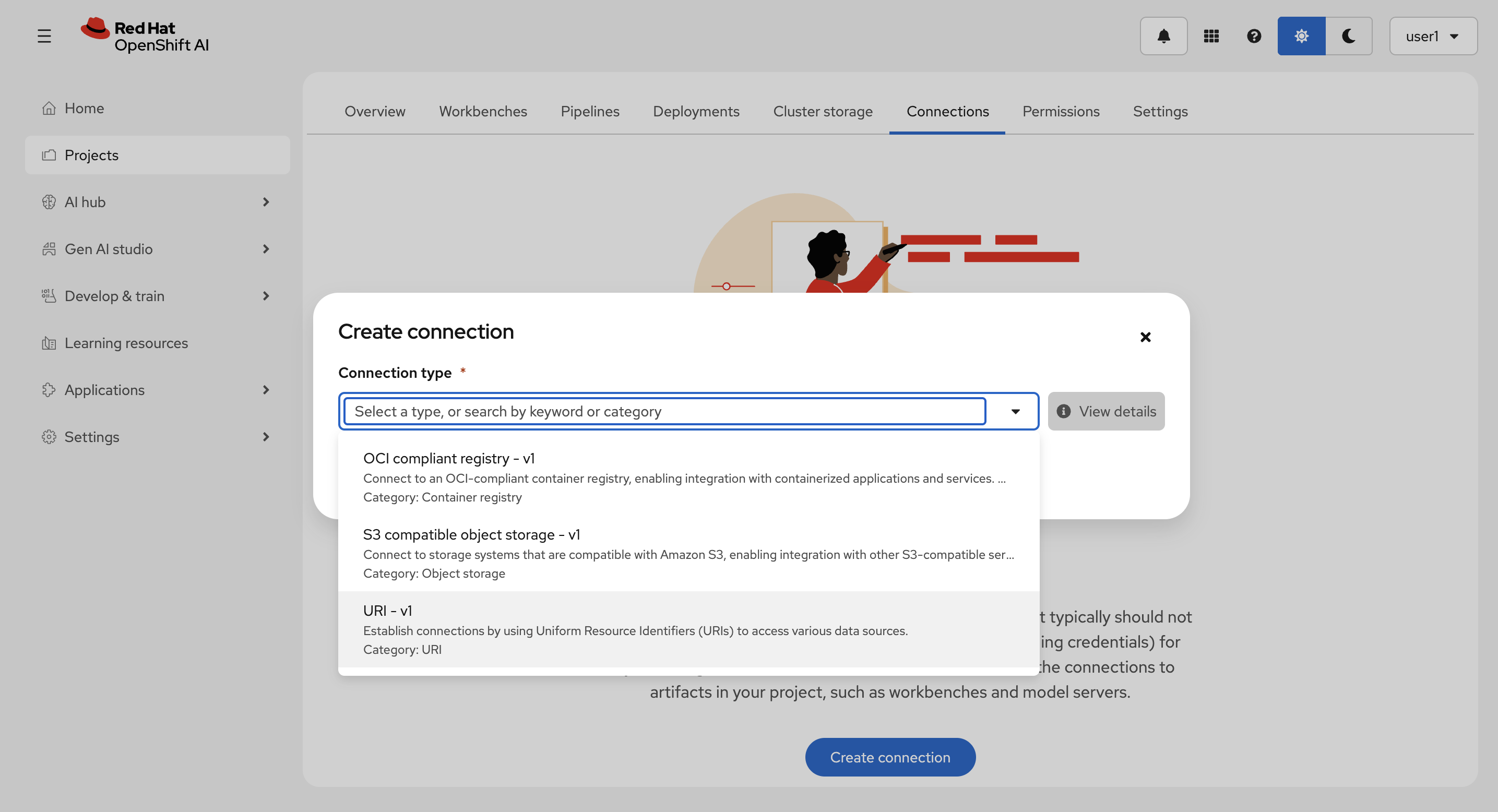The height and width of the screenshot is (812, 1498).
Task: Toggle the connection type dropdown arrow
Action: point(1015,412)
